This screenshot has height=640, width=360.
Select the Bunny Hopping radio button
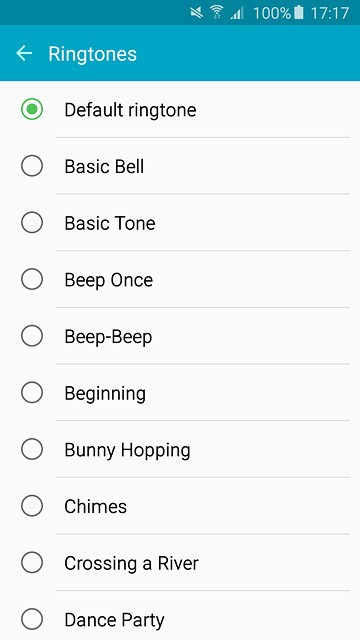[x=32, y=449]
